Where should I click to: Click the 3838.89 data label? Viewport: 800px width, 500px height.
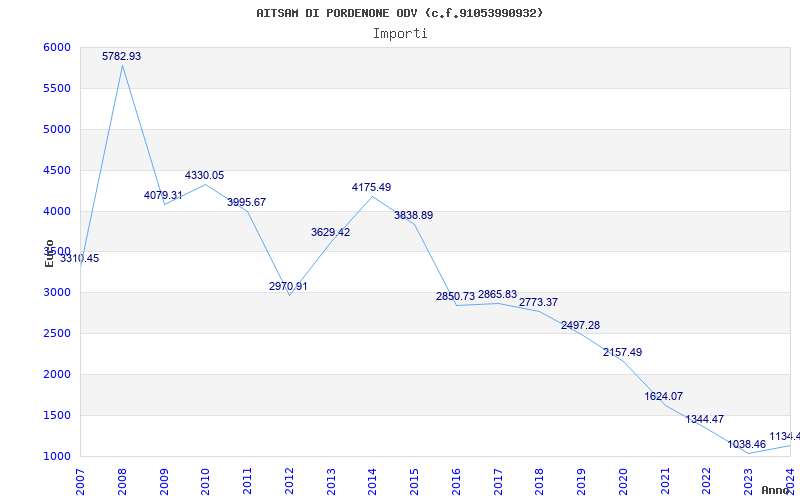(x=413, y=216)
